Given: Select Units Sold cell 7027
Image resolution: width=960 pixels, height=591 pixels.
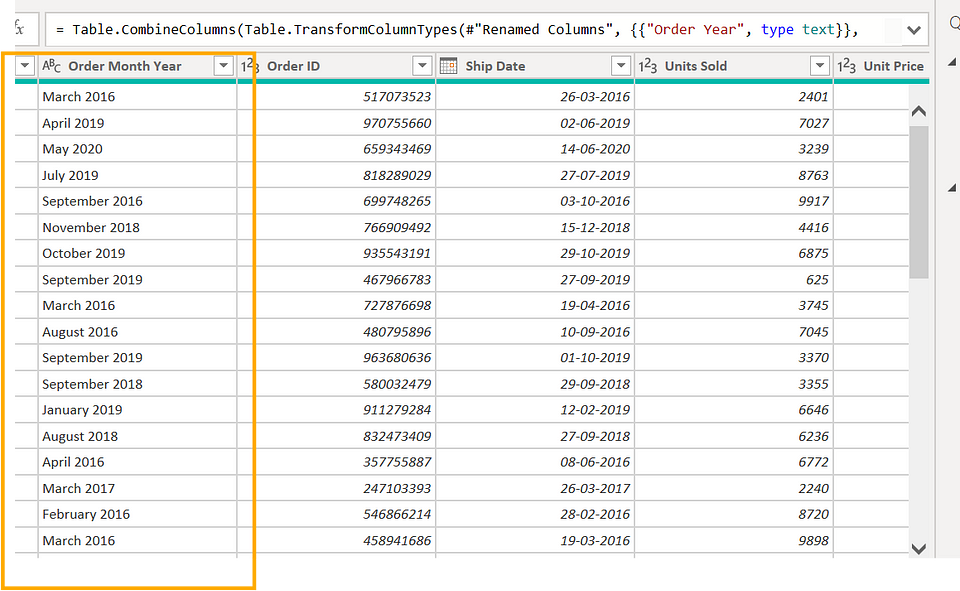Looking at the screenshot, I should click(x=733, y=123).
